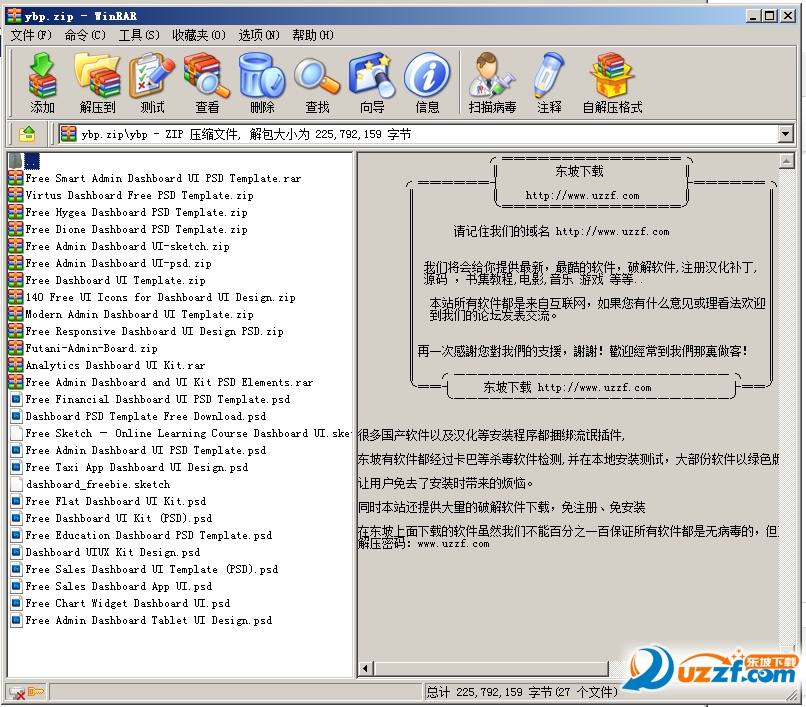Select Free Hygea Dashboard PSD Template.zip
Screen dimensions: 806x707
(x=136, y=212)
